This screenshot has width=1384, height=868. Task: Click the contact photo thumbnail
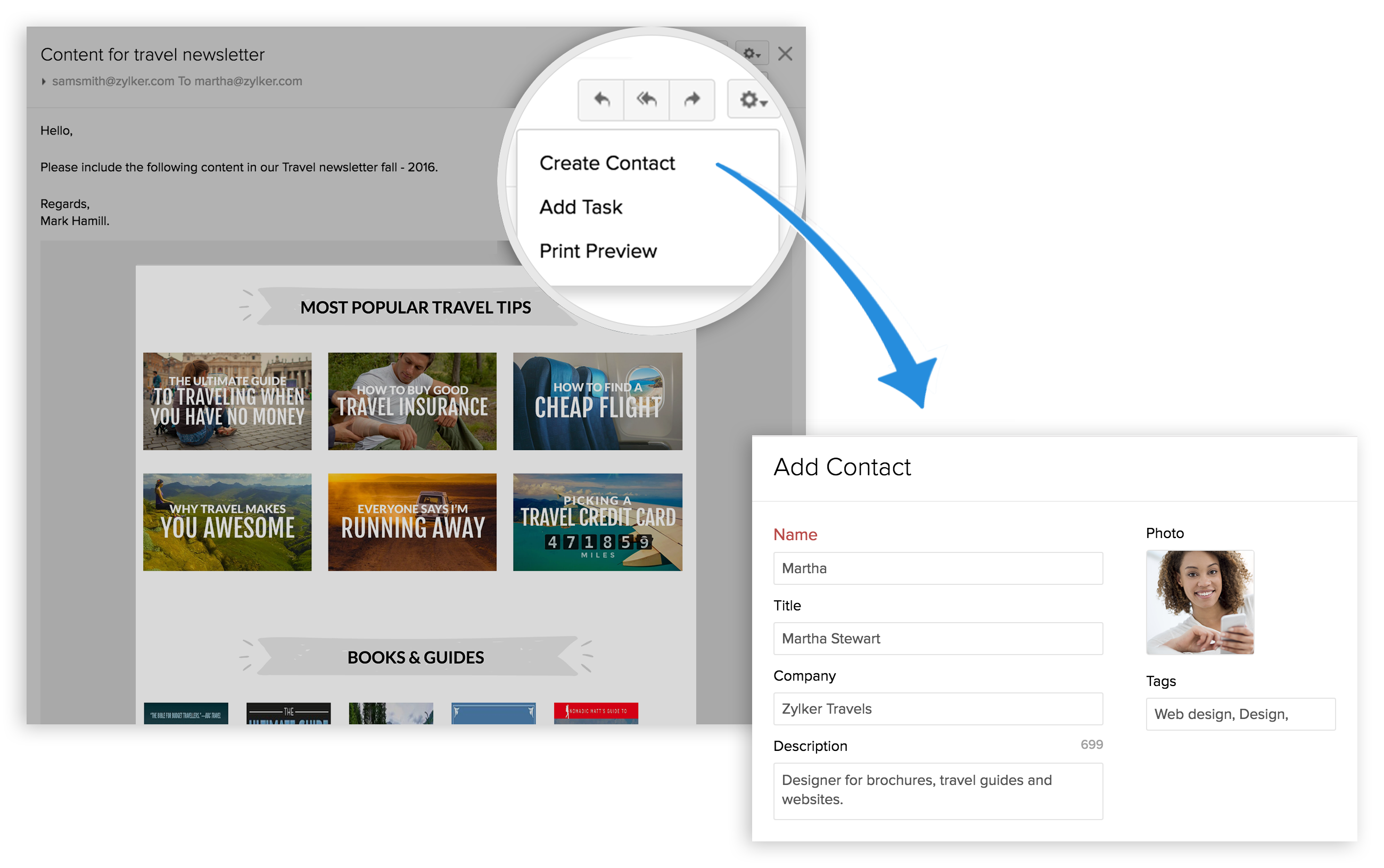(1199, 602)
